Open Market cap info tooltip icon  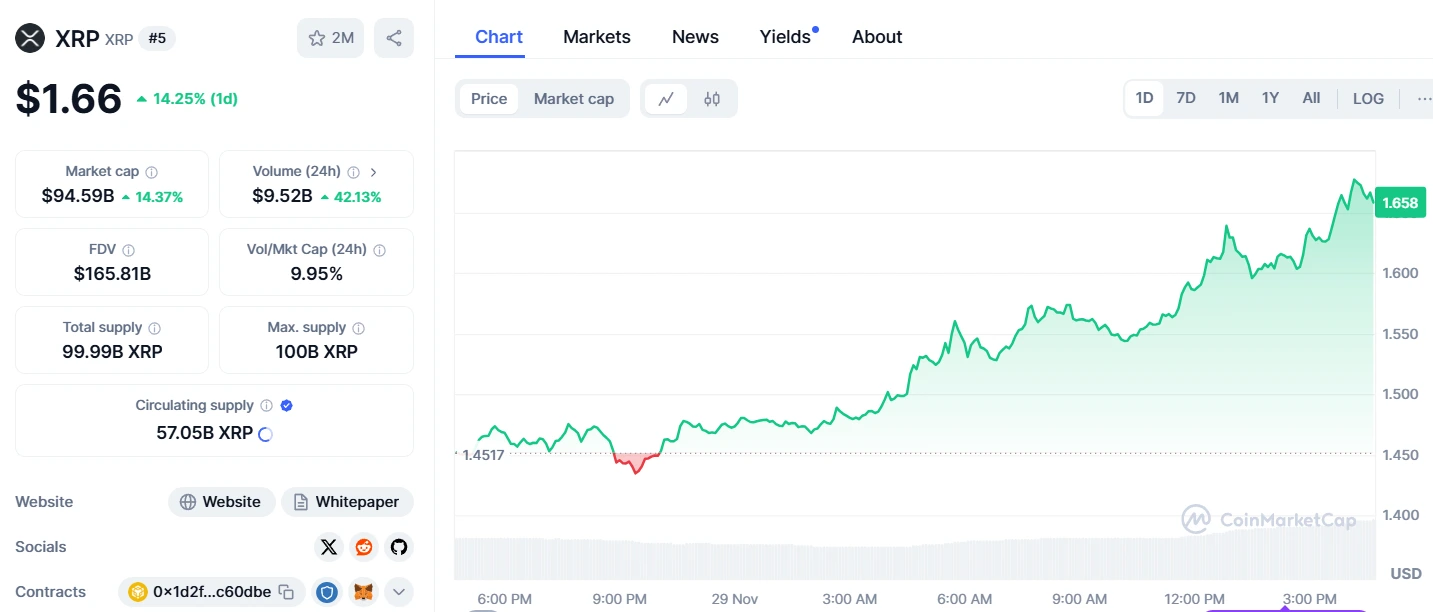tap(151, 172)
